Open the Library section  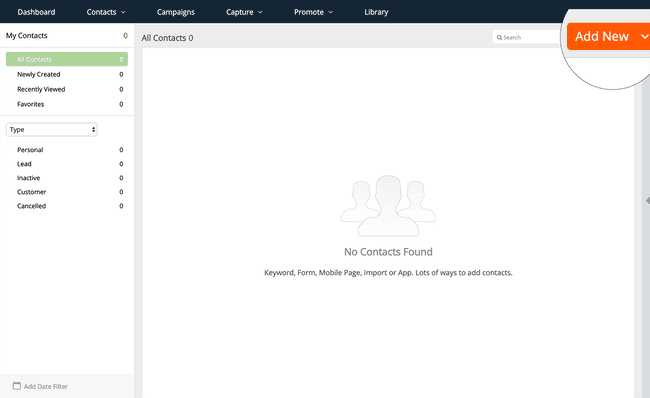pos(376,12)
